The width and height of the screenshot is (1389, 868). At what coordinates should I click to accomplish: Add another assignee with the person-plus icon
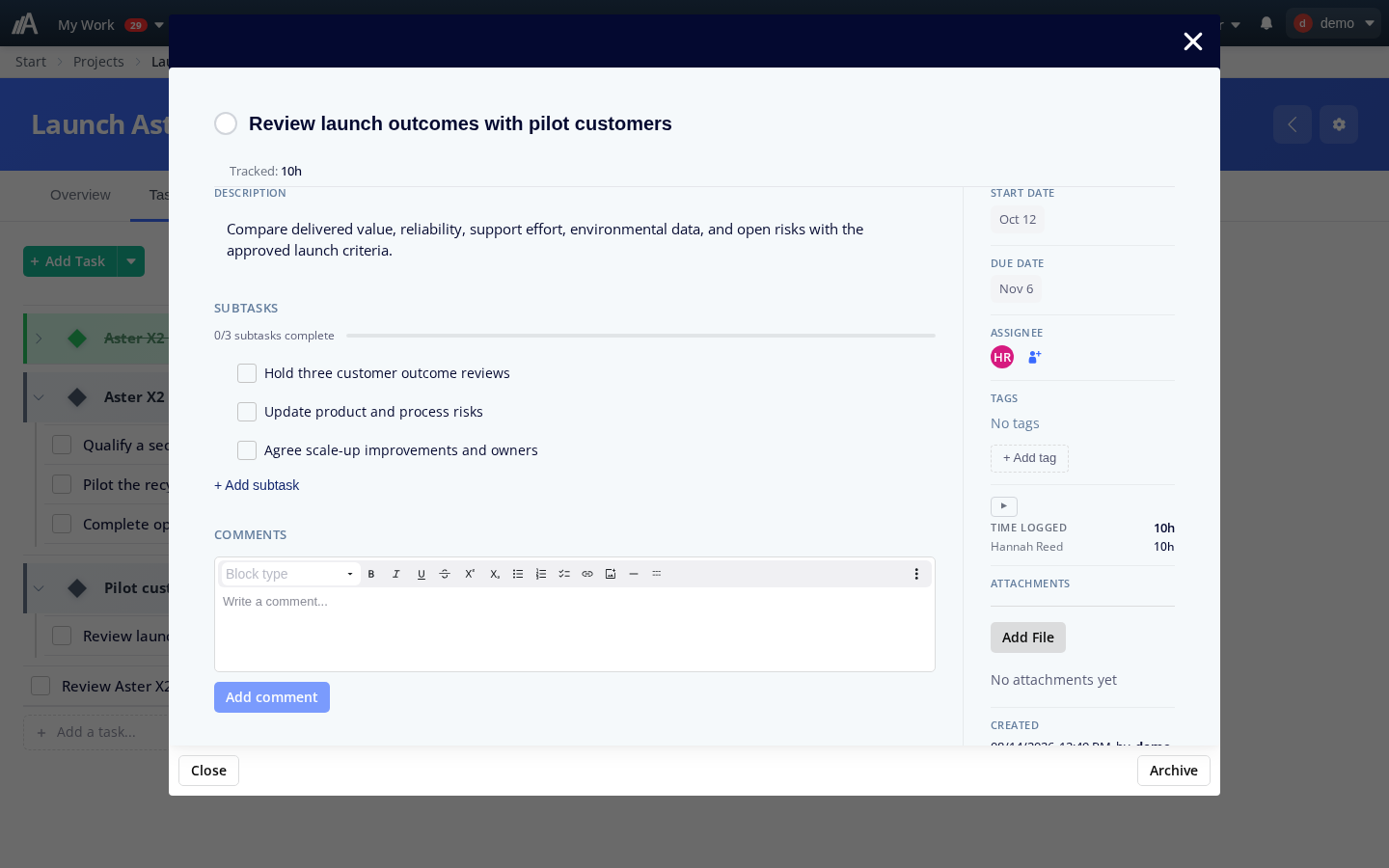coord(1034,357)
